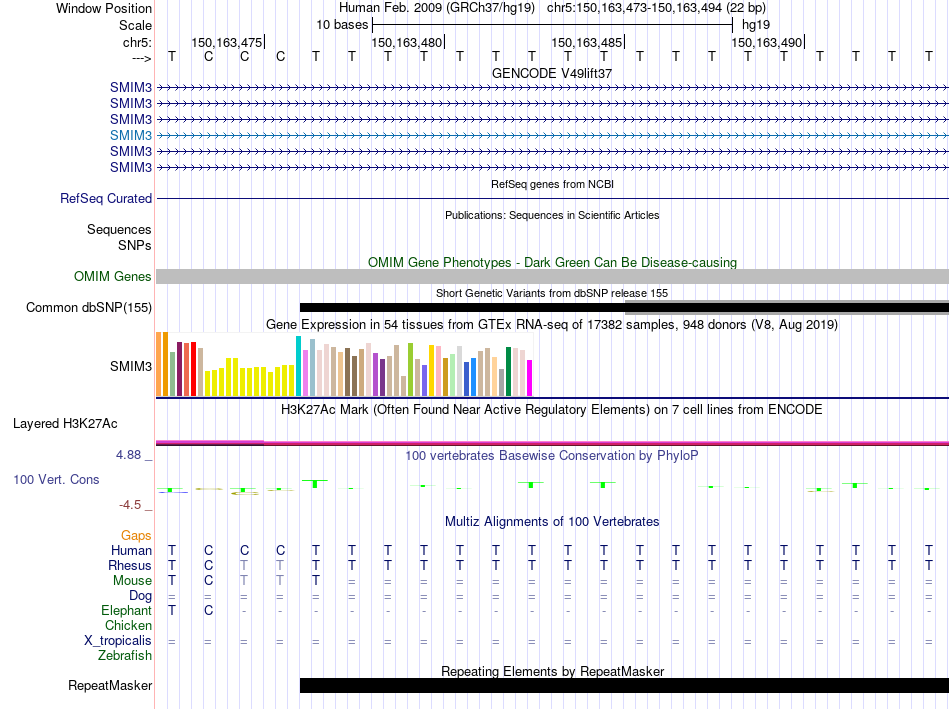The height and width of the screenshot is (709, 950).
Task: Select the light-blue highlighted SMIM3 transcript label
Action: pyautogui.click(x=131, y=135)
